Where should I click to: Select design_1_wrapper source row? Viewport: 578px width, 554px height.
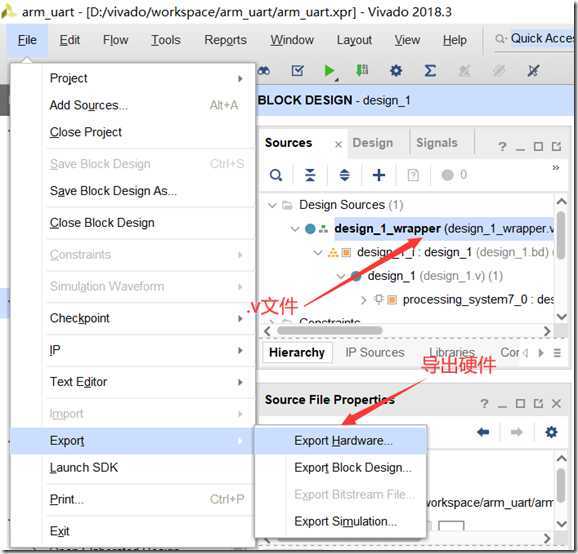point(444,229)
